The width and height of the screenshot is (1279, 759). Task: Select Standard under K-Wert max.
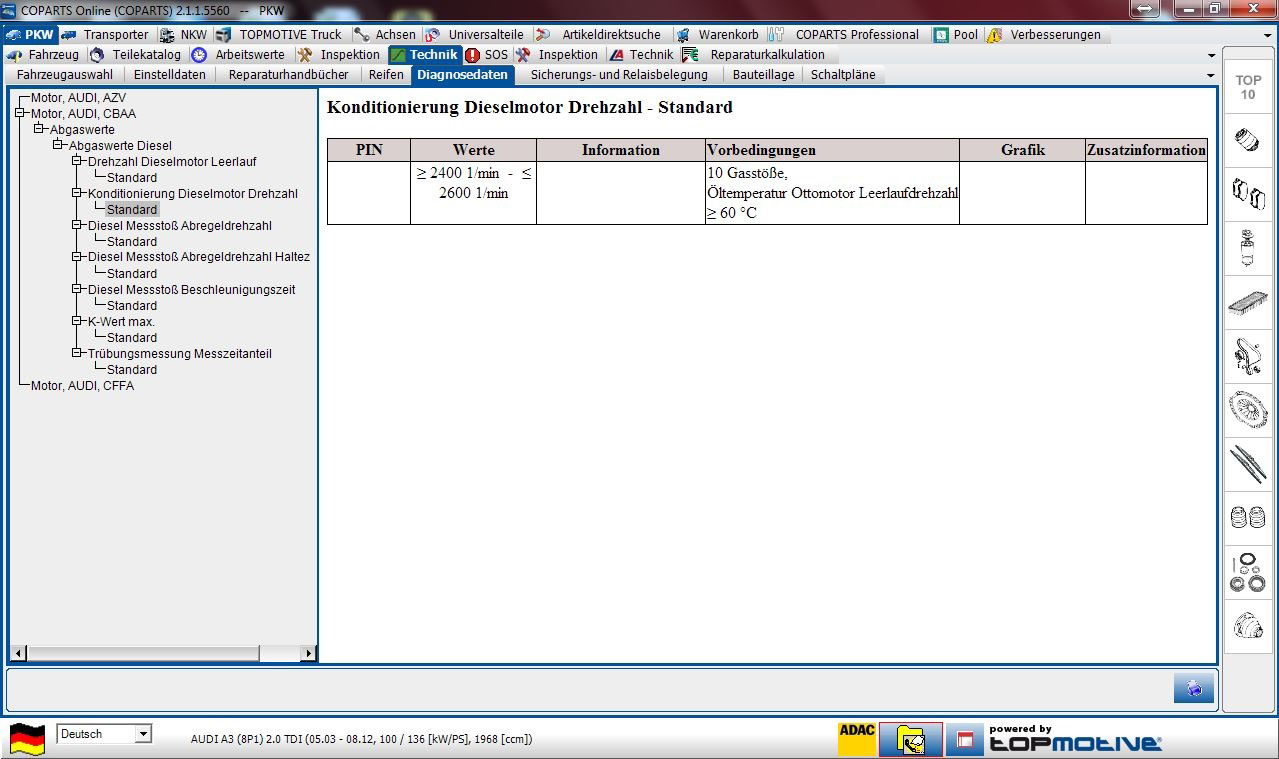point(132,338)
